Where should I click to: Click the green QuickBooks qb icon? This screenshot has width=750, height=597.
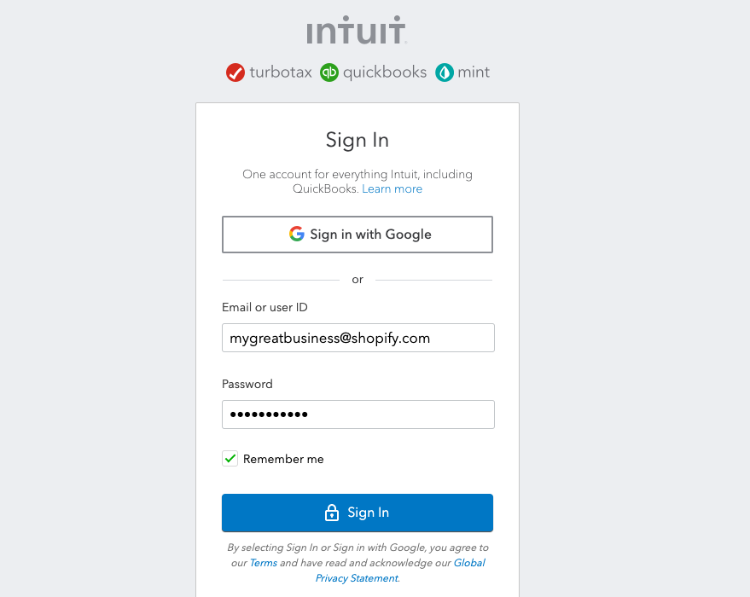click(329, 72)
